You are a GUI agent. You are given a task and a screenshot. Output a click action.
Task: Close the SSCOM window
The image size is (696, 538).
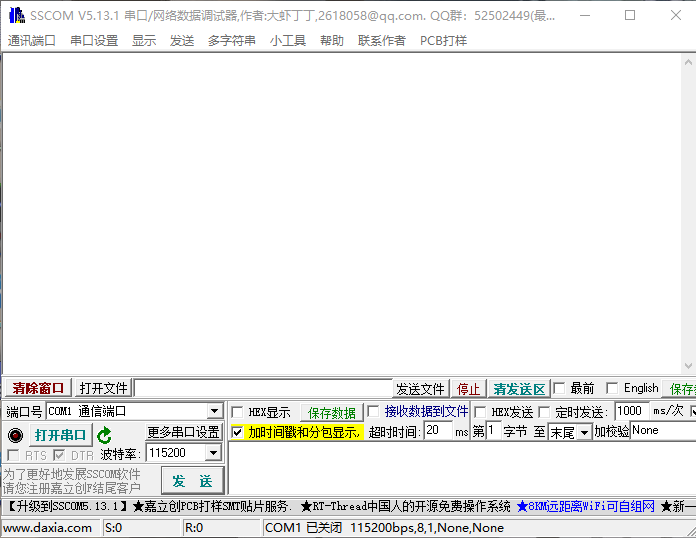coord(676,16)
